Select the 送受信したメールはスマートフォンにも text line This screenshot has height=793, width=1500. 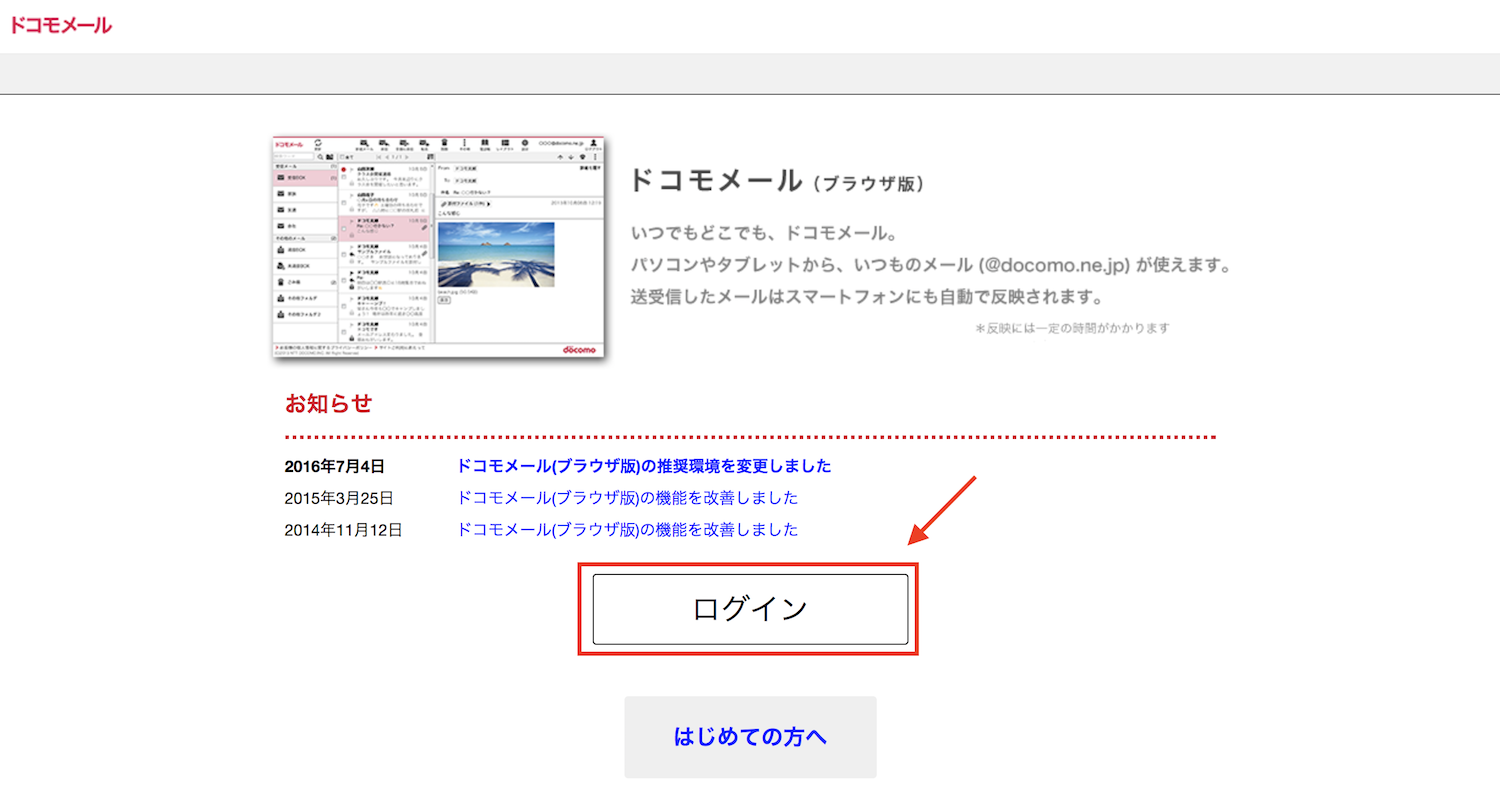(x=867, y=298)
